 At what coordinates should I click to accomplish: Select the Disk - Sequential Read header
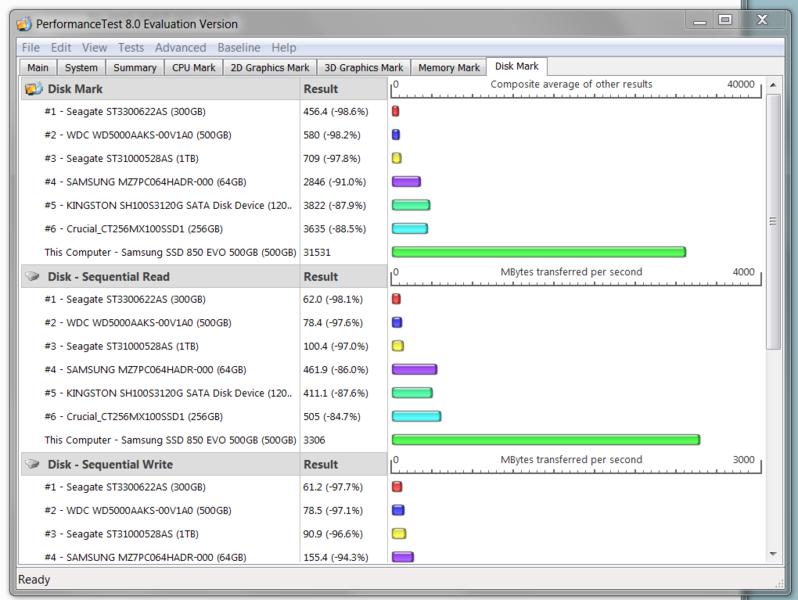coord(108,276)
